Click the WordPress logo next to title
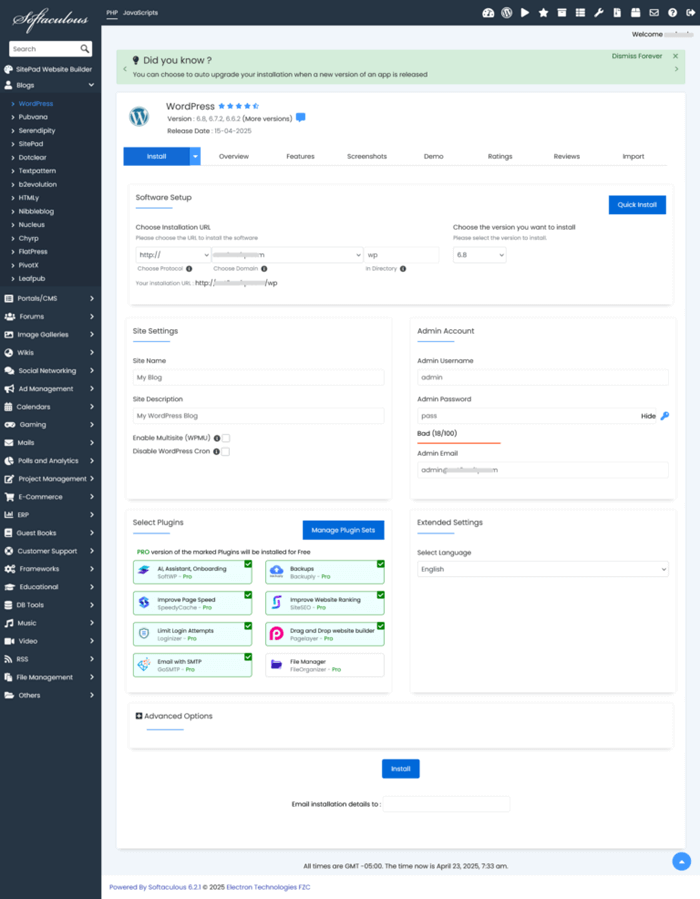Viewport: 700px width, 899px height. pyautogui.click(x=139, y=116)
